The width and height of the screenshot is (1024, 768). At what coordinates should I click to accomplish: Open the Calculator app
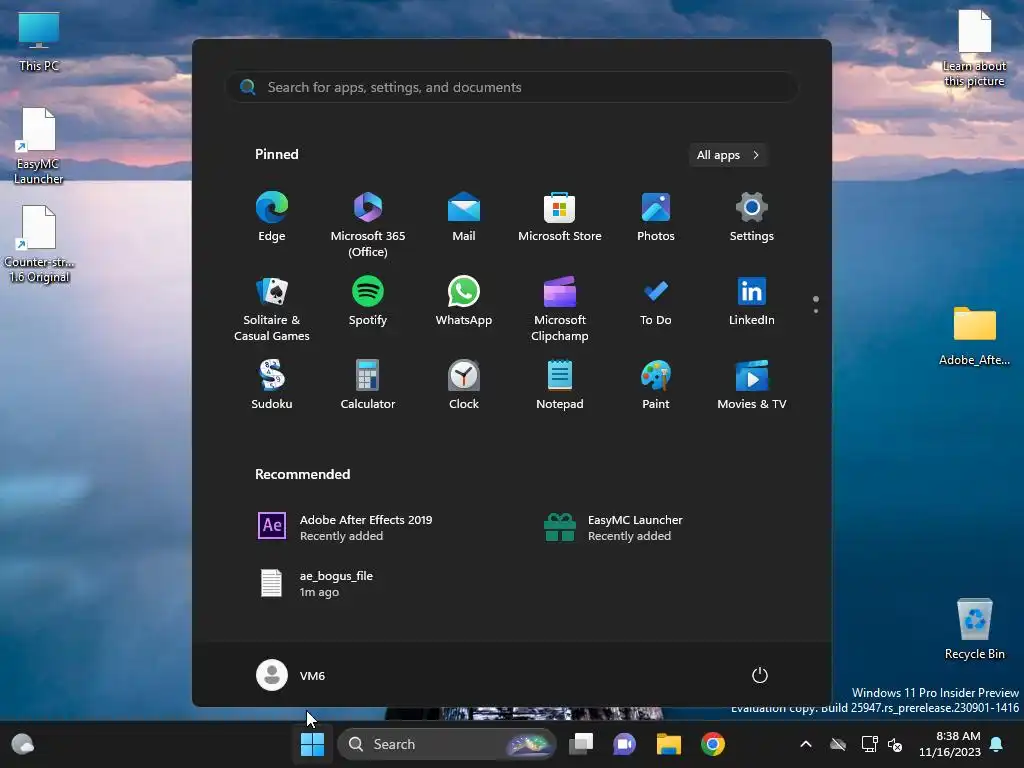[x=368, y=385]
